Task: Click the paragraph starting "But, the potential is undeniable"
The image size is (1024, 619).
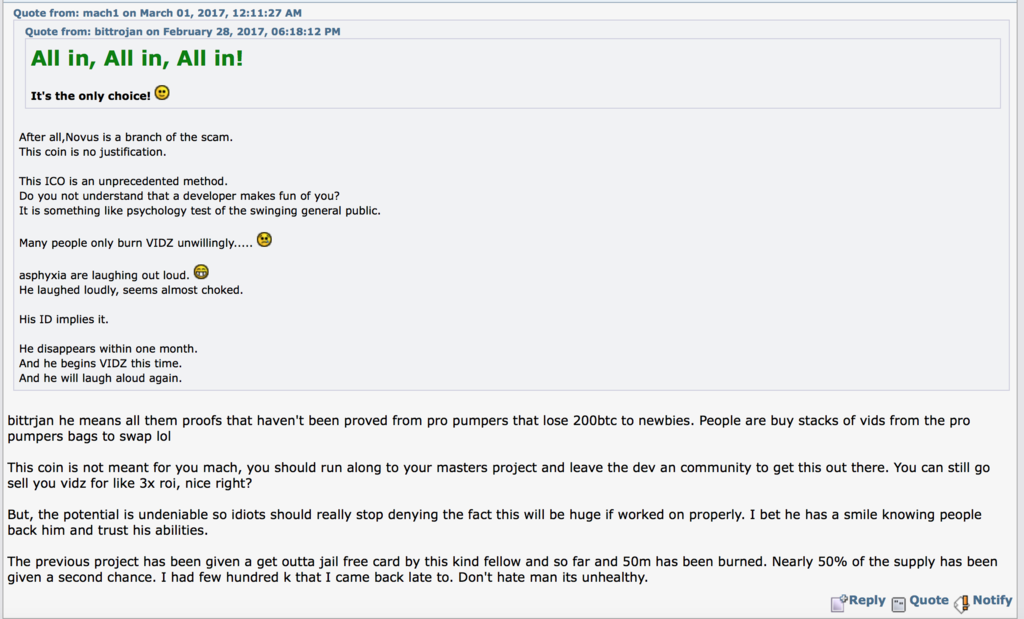Action: (494, 522)
